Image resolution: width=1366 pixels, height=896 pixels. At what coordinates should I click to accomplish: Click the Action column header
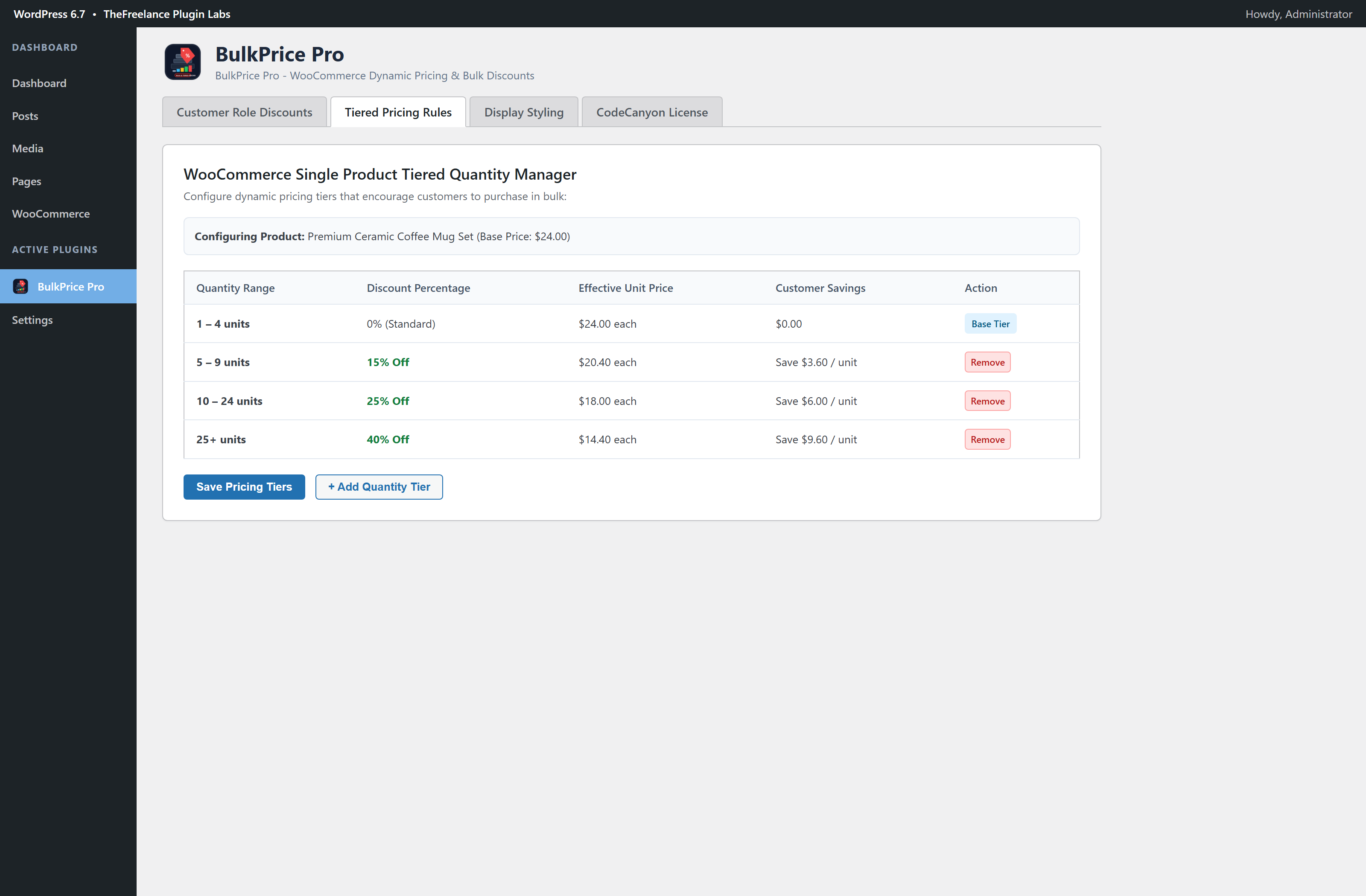click(x=980, y=288)
